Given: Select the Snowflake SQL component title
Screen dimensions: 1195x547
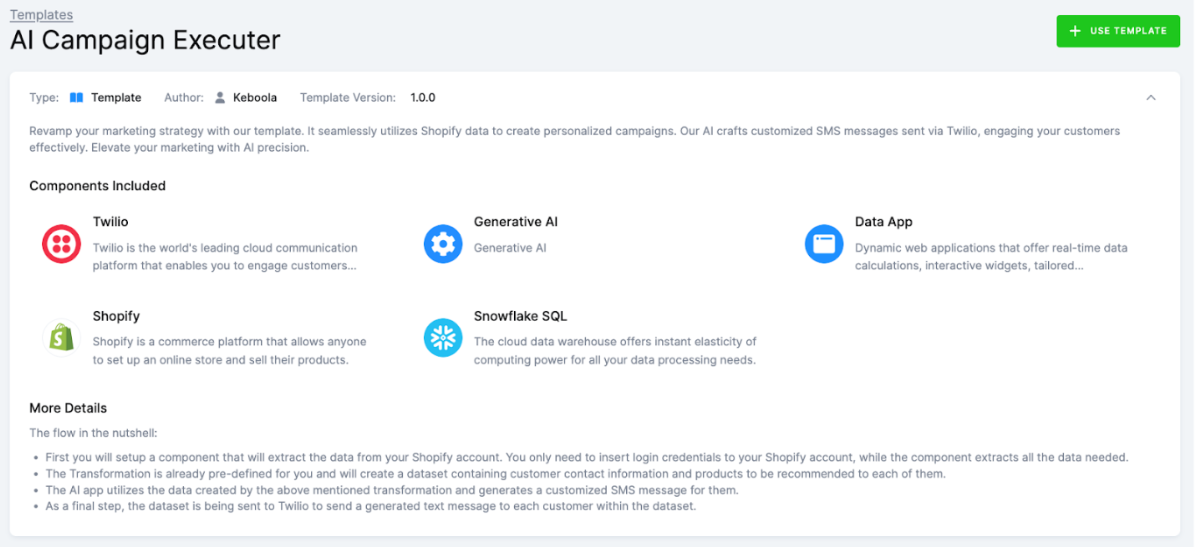Looking at the screenshot, I should click(x=520, y=316).
